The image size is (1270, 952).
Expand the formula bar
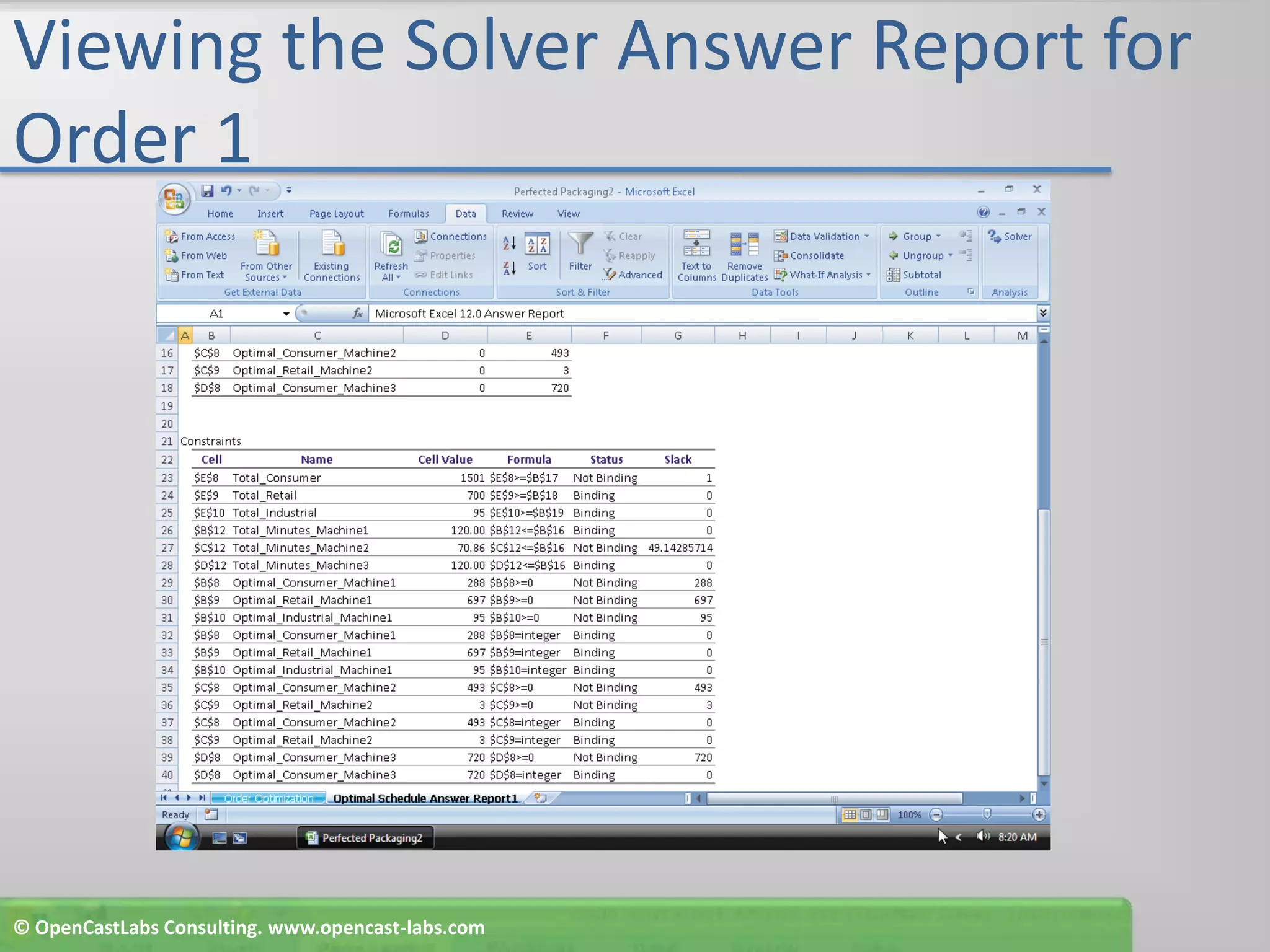point(1043,313)
